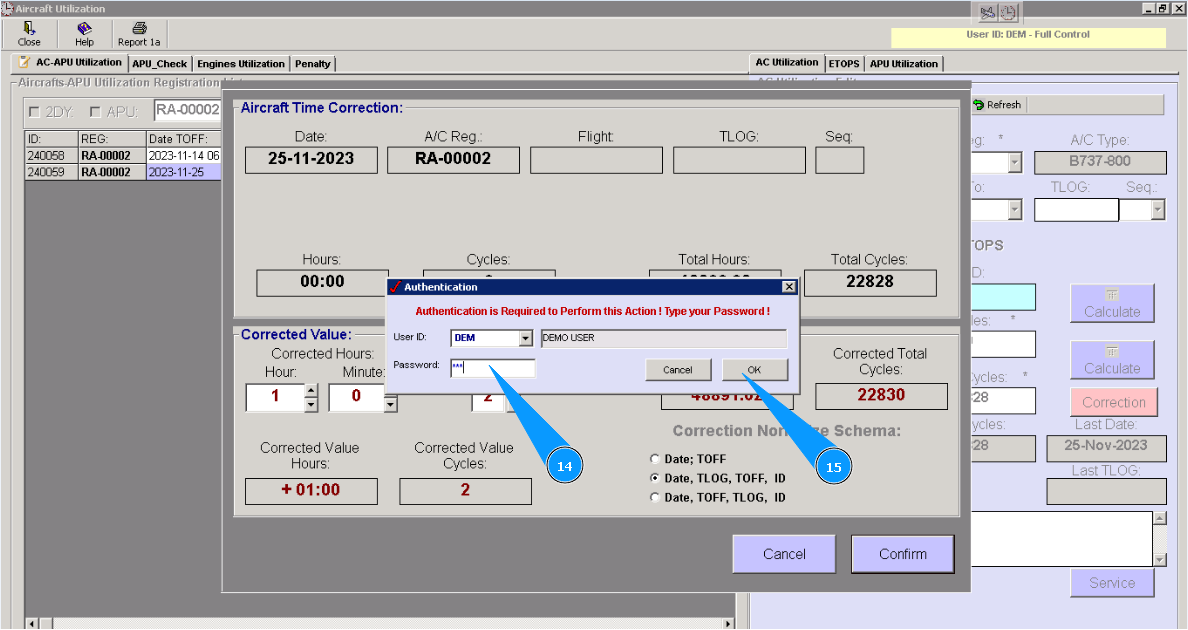The image size is (1188, 630).
Task: Select Date; TOFF normalize schema
Action: pyautogui.click(x=655, y=459)
